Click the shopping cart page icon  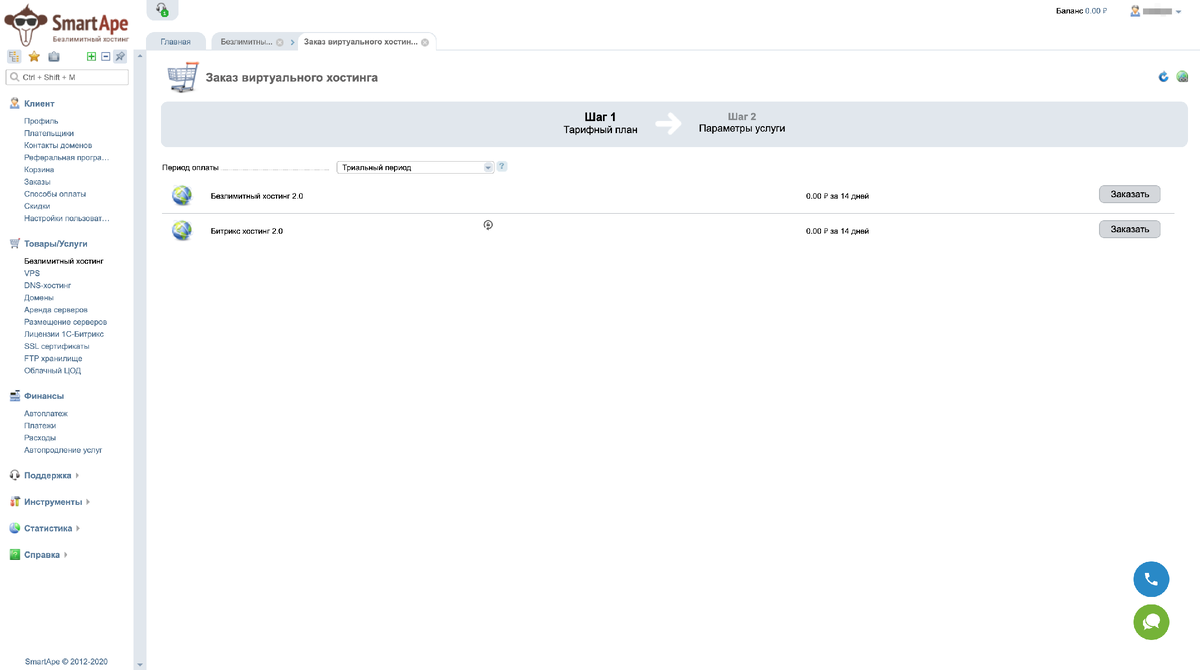182,78
